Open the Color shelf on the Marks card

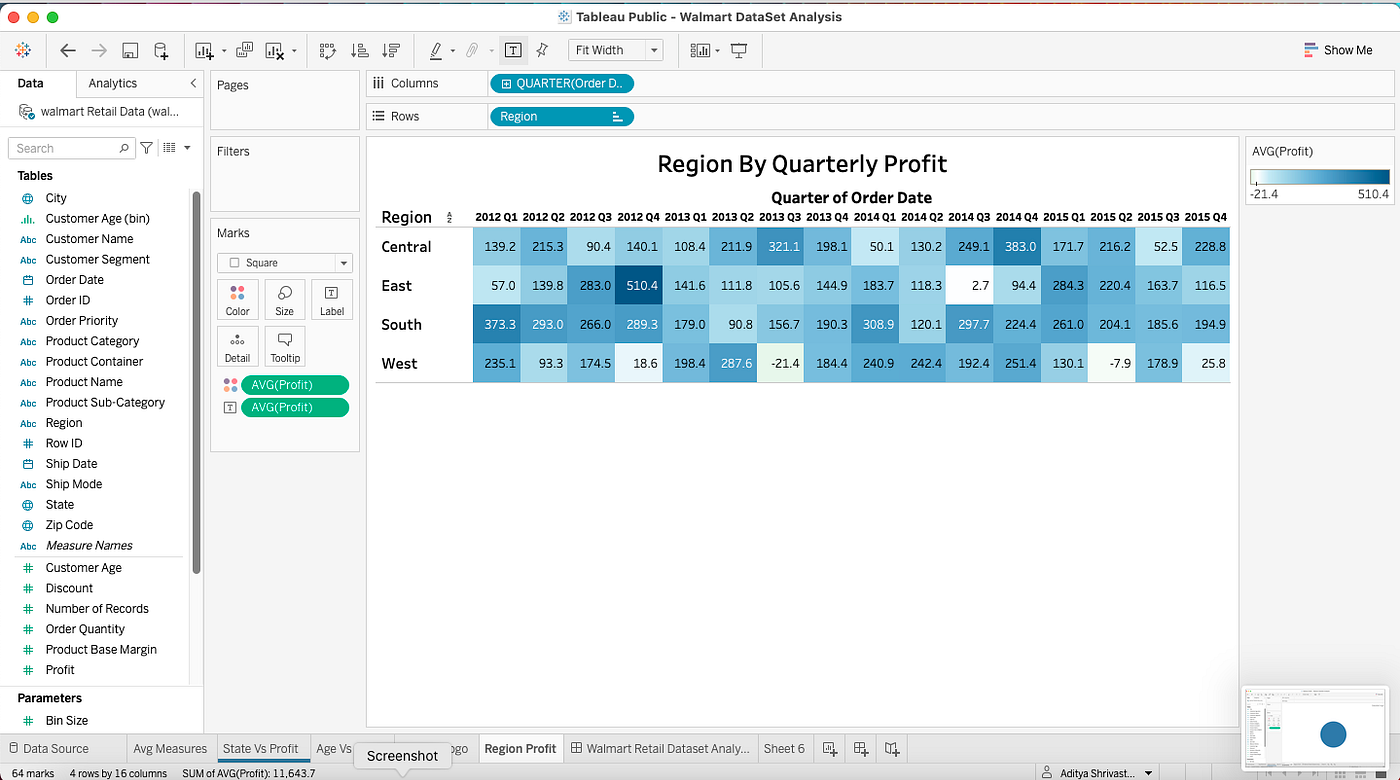[x=237, y=299]
